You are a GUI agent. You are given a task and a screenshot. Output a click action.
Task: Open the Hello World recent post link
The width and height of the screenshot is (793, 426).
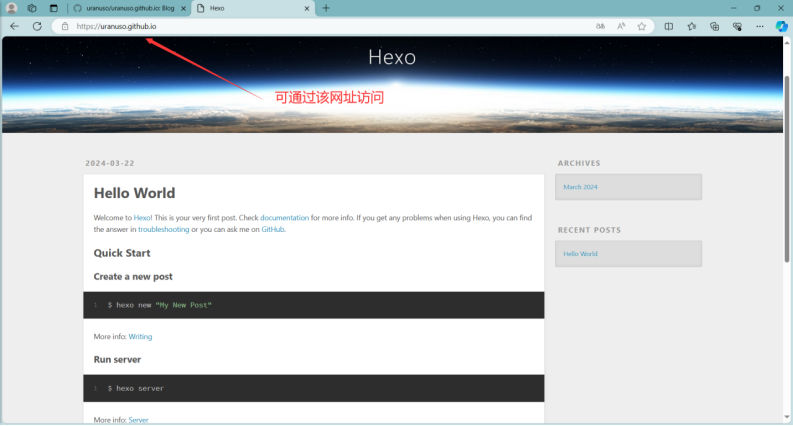[x=580, y=254]
